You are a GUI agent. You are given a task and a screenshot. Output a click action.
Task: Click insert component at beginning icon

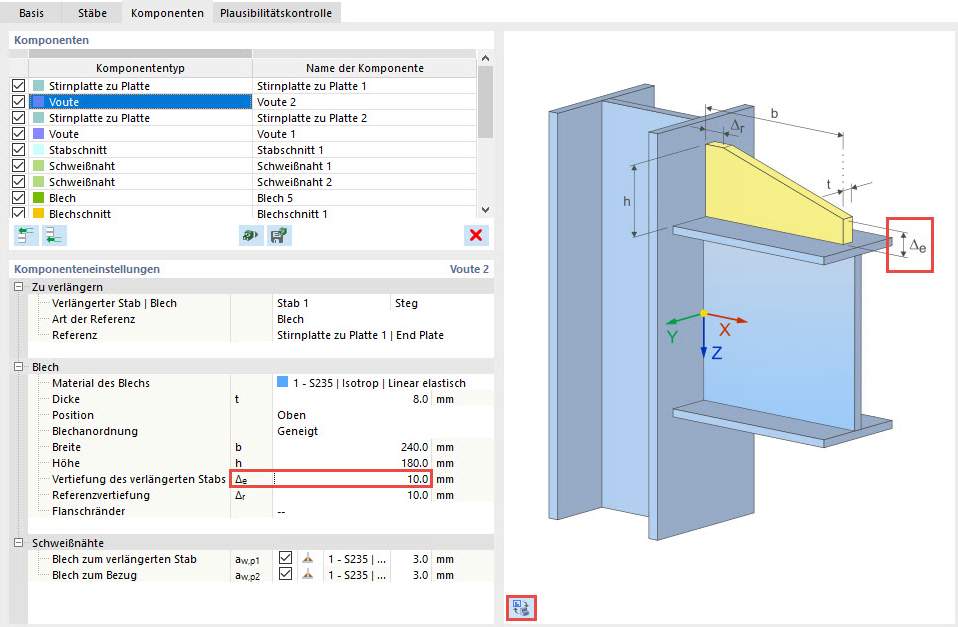click(26, 235)
